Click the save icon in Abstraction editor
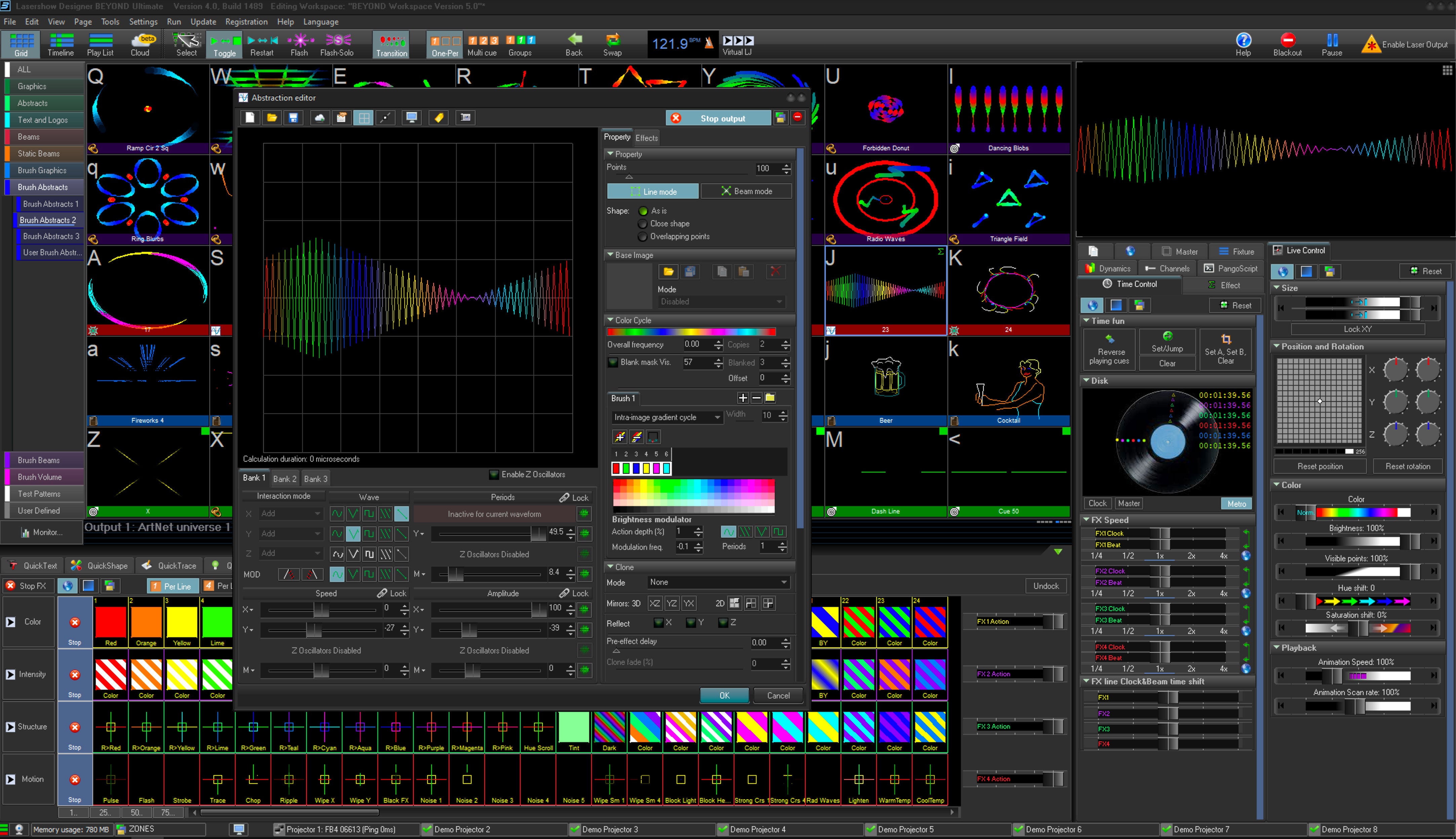 [x=293, y=118]
